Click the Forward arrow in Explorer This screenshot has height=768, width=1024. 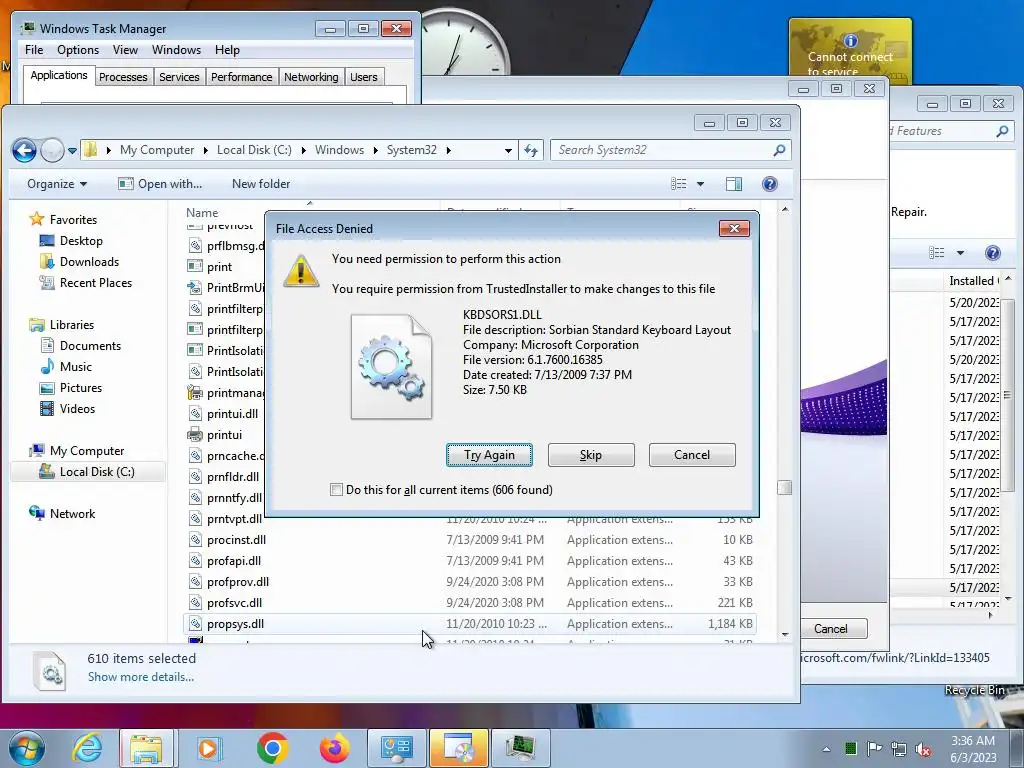pyautogui.click(x=52, y=150)
